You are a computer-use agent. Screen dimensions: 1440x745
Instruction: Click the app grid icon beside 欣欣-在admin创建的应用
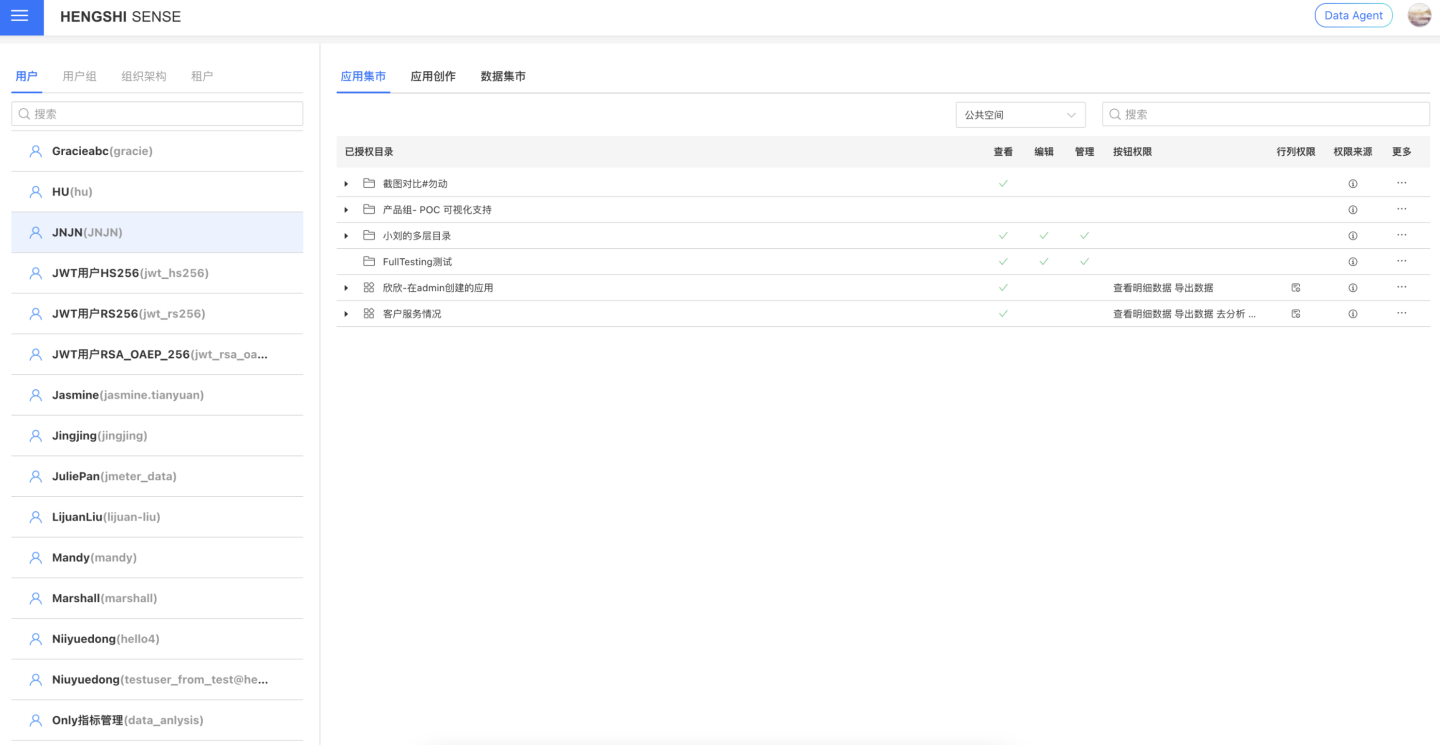point(369,288)
